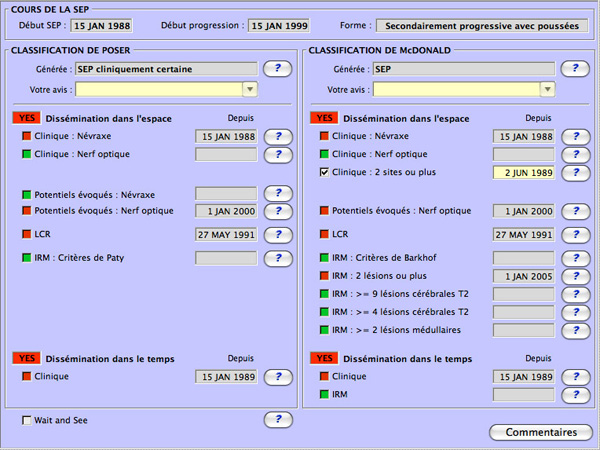The image size is (600, 450).
Task: Open help for McDonald Clinique : Névraxe
Action: point(576,137)
